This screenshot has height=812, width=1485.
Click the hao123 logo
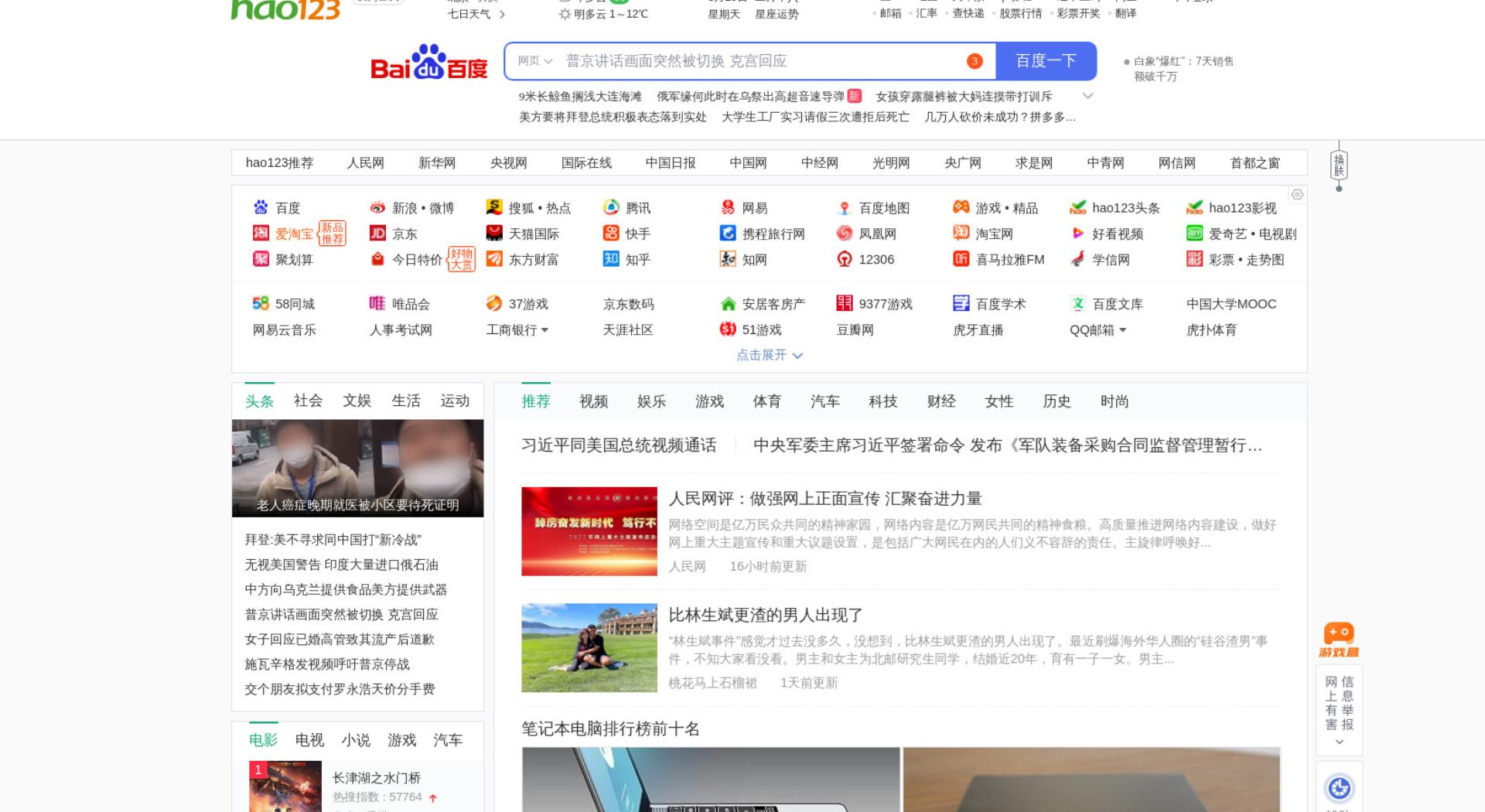point(286,9)
